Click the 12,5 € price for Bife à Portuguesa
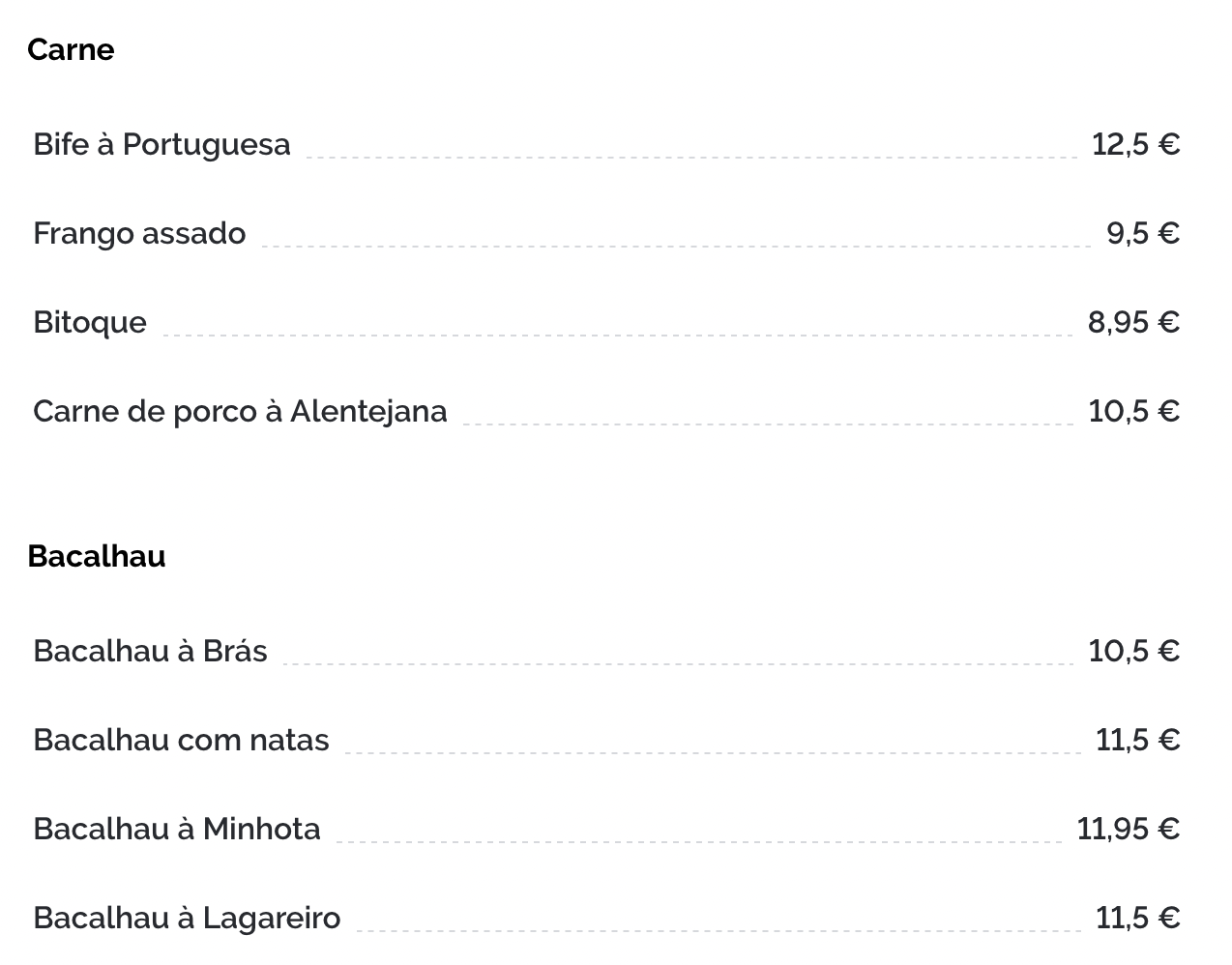This screenshot has height=965, width=1232. coord(1135,144)
